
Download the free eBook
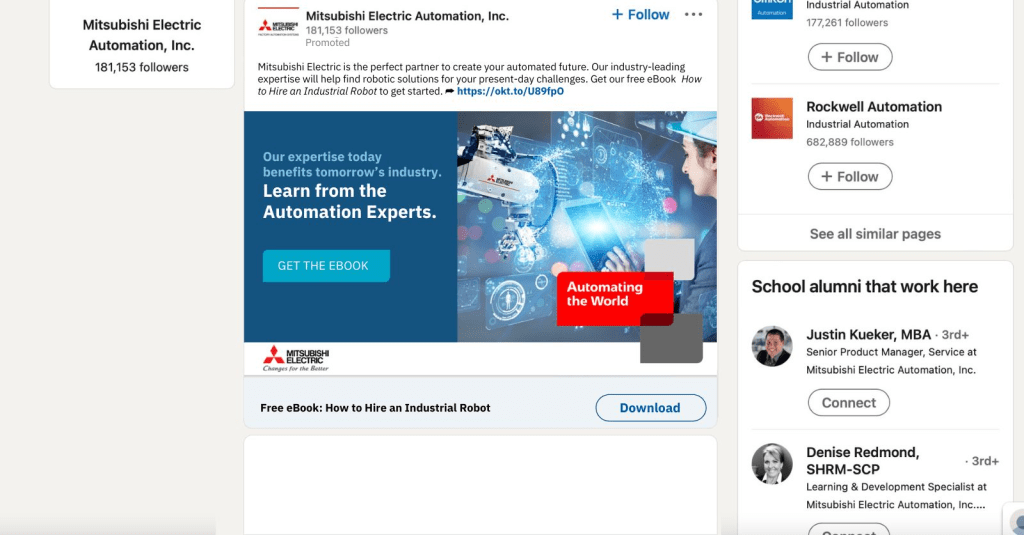pyautogui.click(x=650, y=408)
